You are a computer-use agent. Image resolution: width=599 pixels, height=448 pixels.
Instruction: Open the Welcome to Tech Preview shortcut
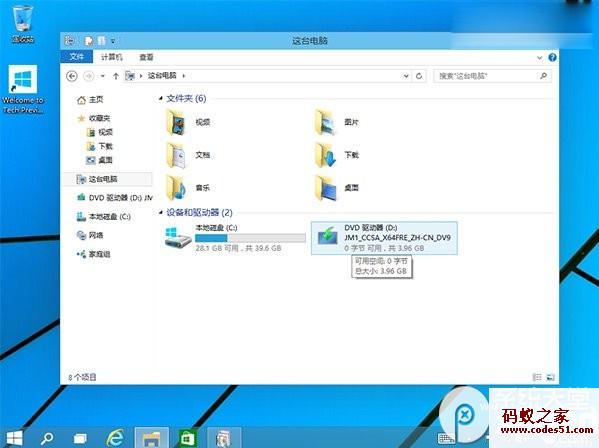[23, 89]
